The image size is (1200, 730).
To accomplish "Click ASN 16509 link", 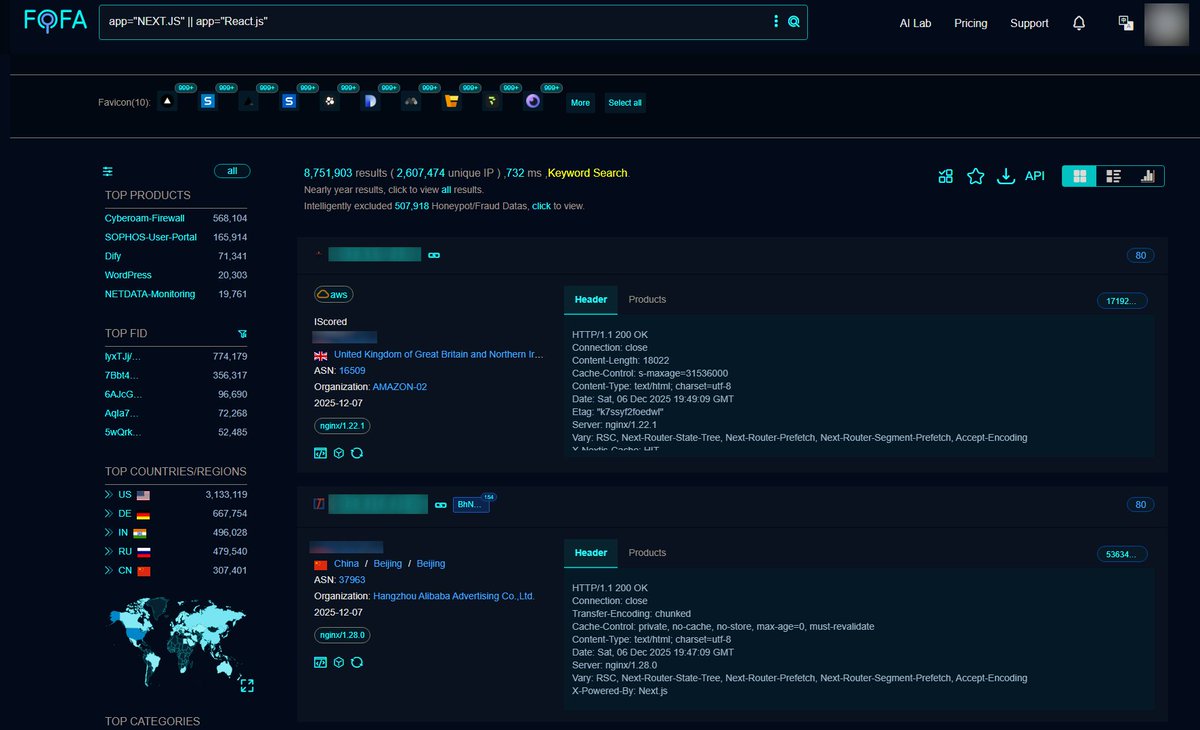I will tap(352, 370).
